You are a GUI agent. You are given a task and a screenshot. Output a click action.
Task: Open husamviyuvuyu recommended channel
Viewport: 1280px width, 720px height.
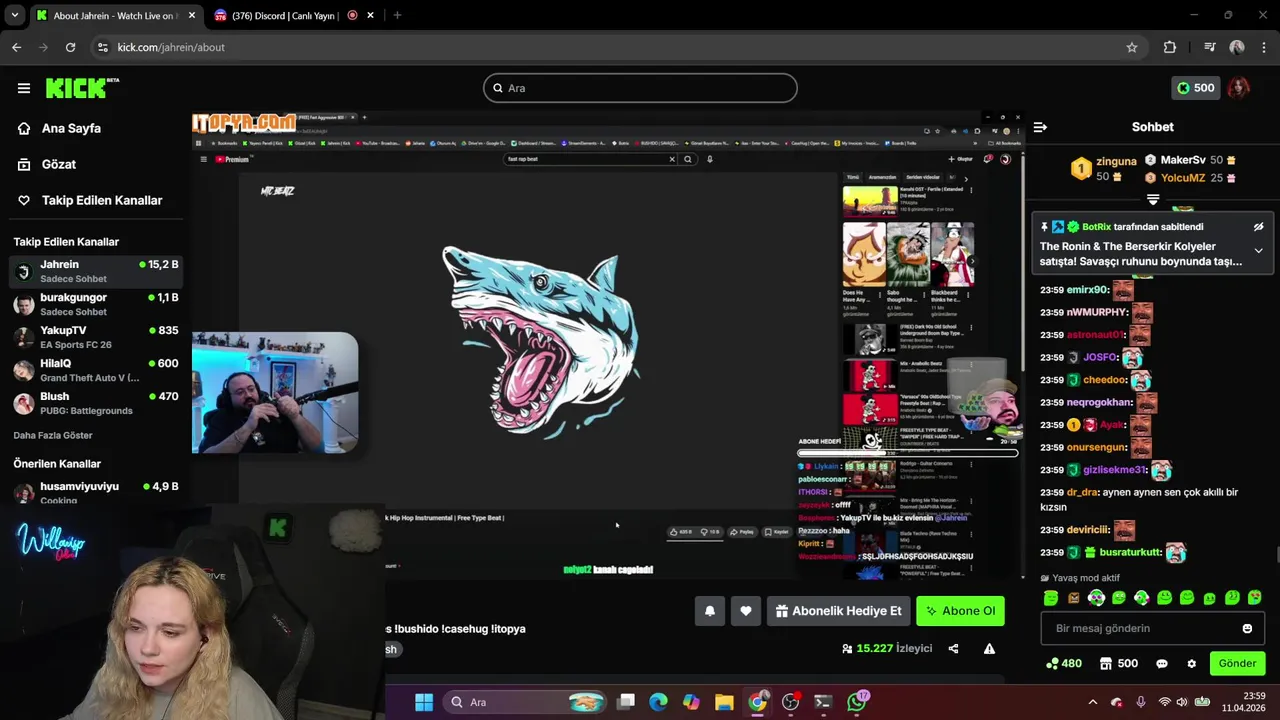96,492
